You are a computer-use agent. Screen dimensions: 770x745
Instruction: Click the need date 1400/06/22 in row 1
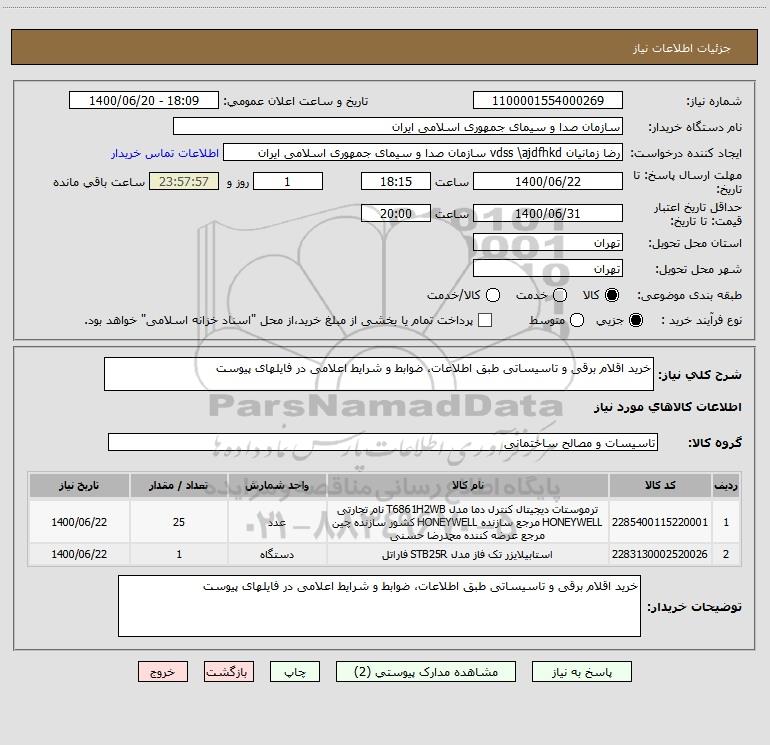(79, 522)
